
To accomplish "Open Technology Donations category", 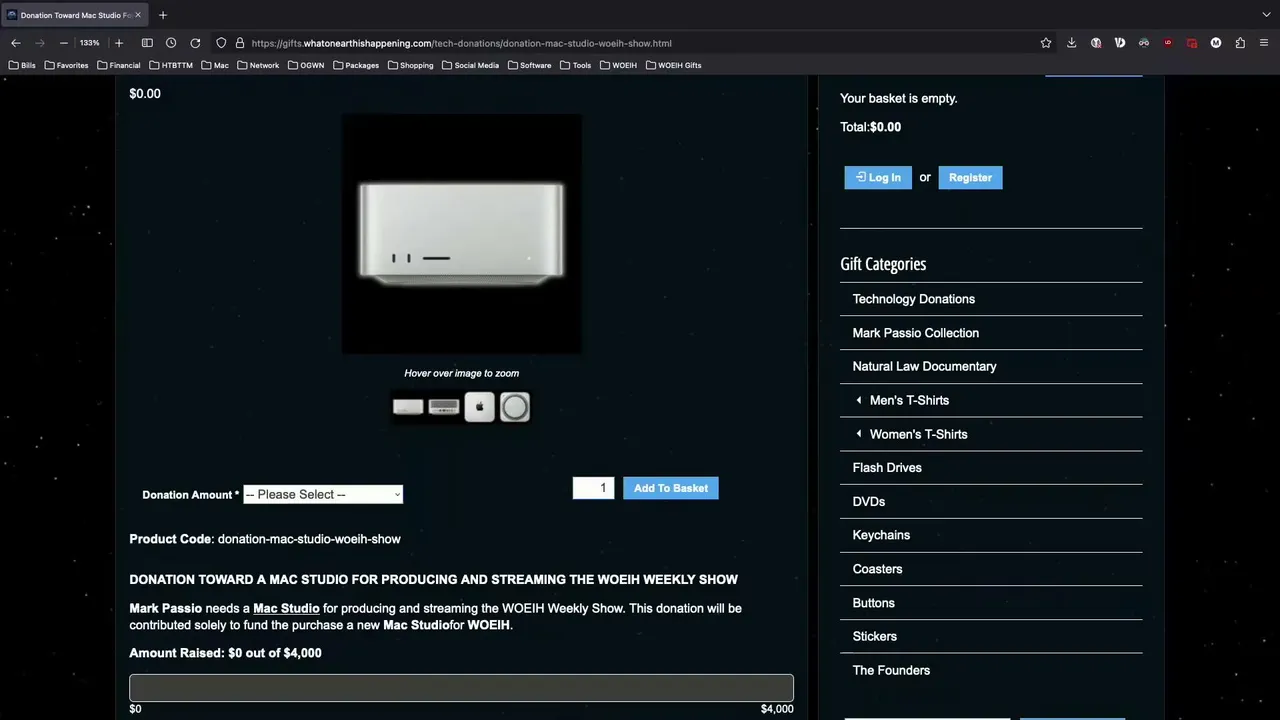I will point(913,299).
